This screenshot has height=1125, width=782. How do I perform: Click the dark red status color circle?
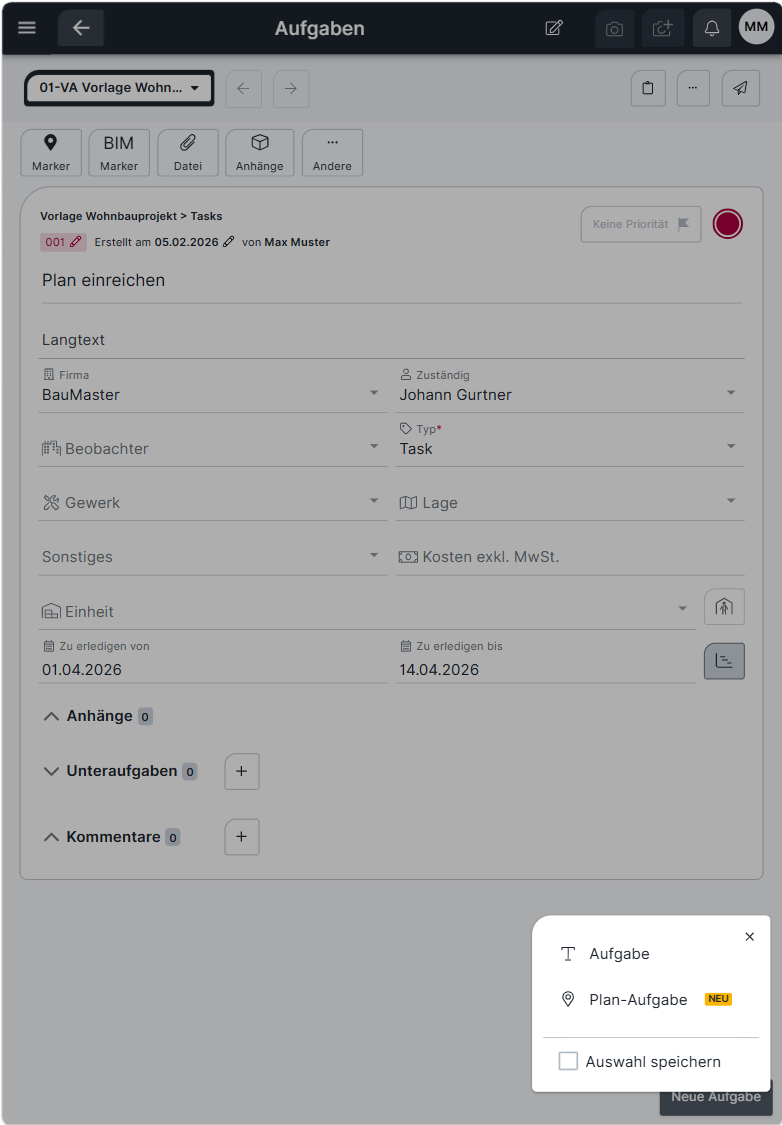[727, 224]
